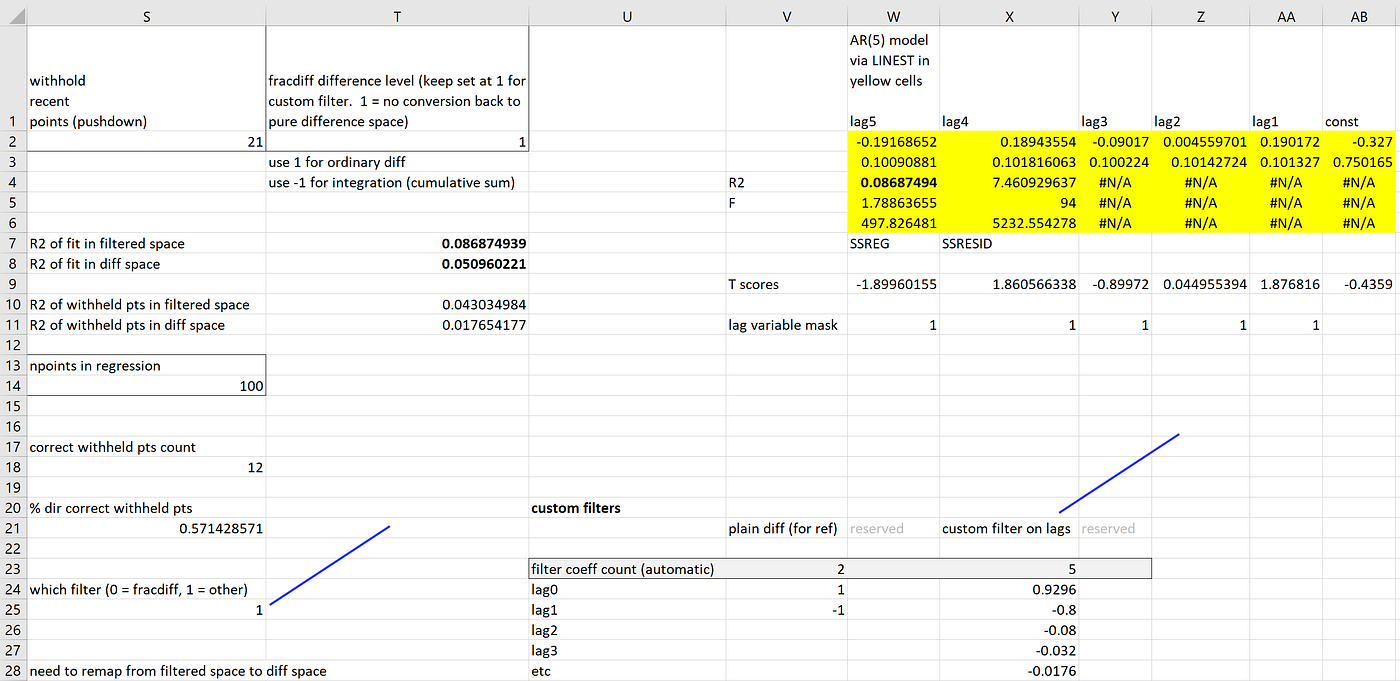
Task: Select the fracdiff difference level cell showing 1
Action: (397, 142)
